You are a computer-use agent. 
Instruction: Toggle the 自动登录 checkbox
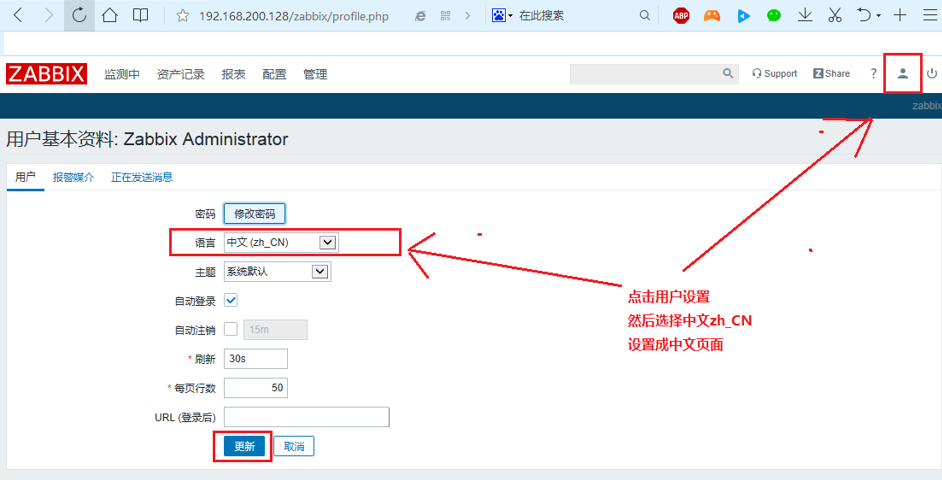[231, 300]
